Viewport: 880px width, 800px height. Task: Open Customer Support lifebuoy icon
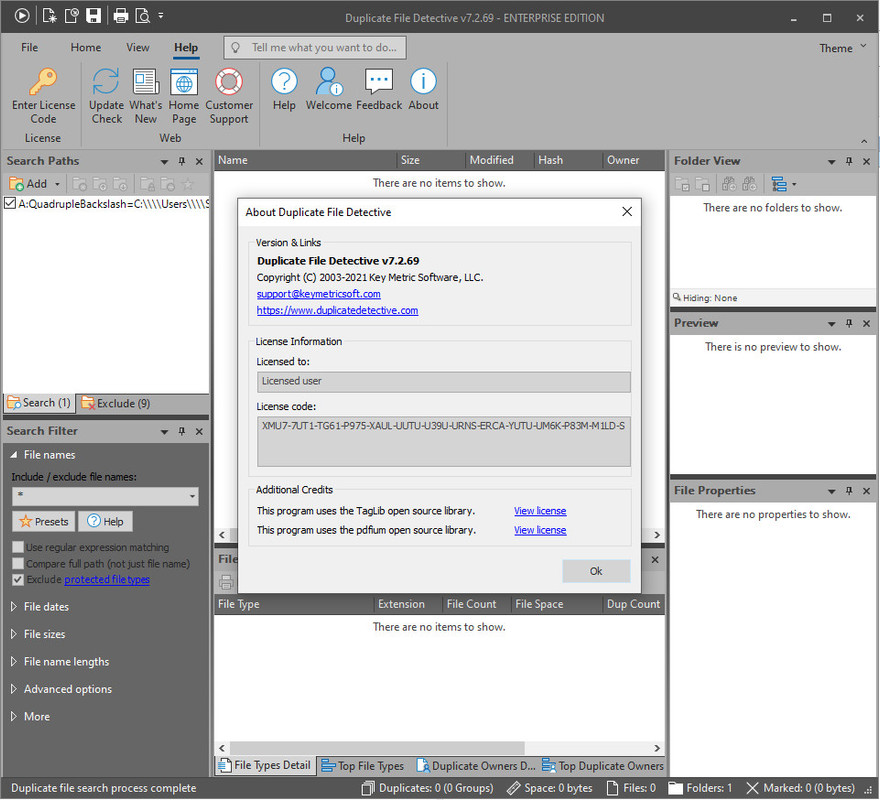point(229,82)
